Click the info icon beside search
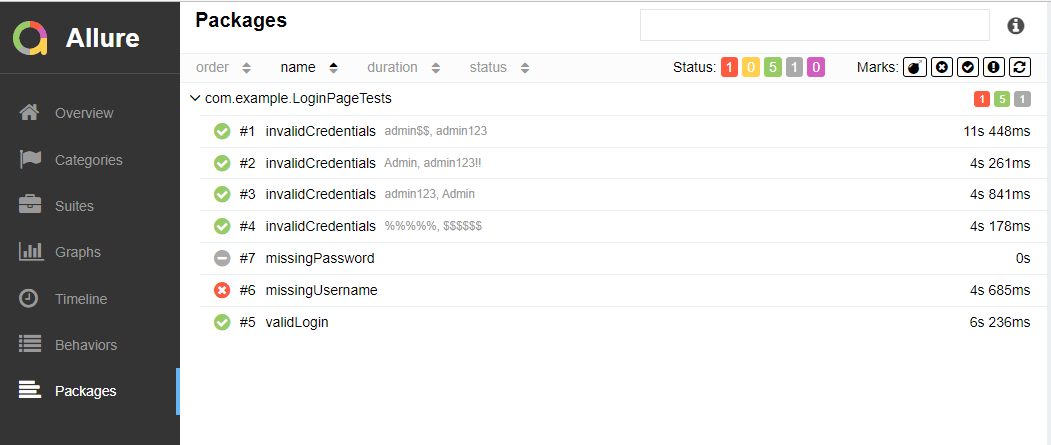This screenshot has width=1051, height=445. (x=1016, y=26)
